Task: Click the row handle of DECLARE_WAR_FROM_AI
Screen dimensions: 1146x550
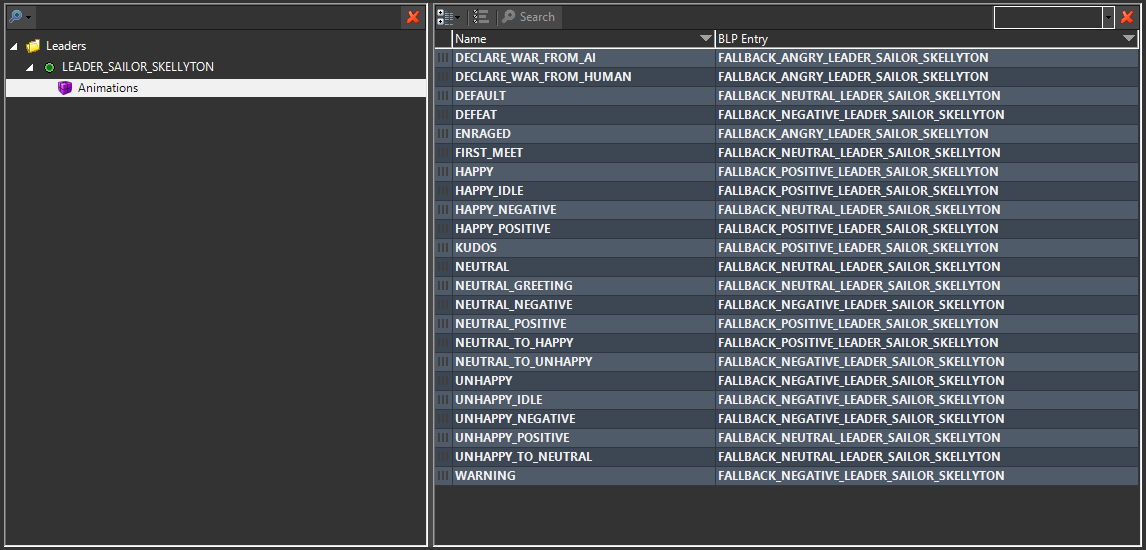Action: coord(443,58)
